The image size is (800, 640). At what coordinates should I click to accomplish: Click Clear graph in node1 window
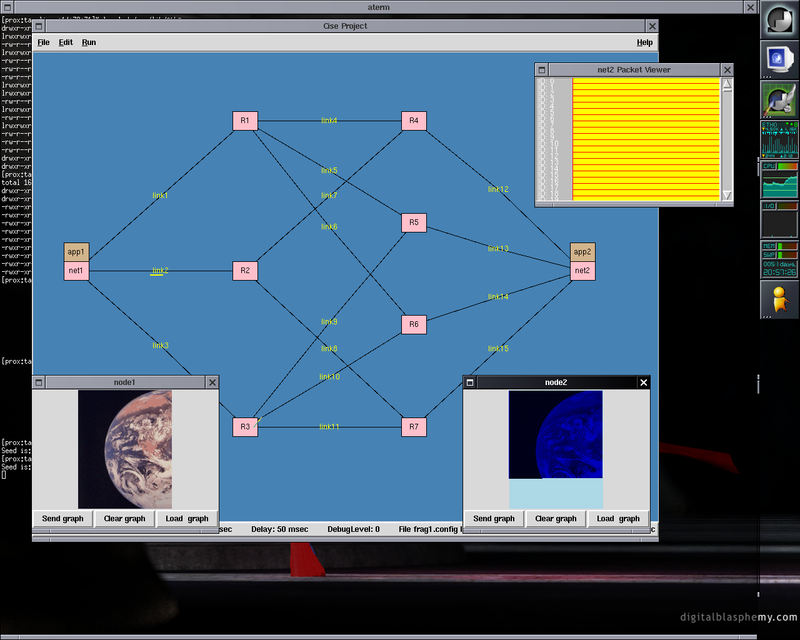(x=124, y=519)
